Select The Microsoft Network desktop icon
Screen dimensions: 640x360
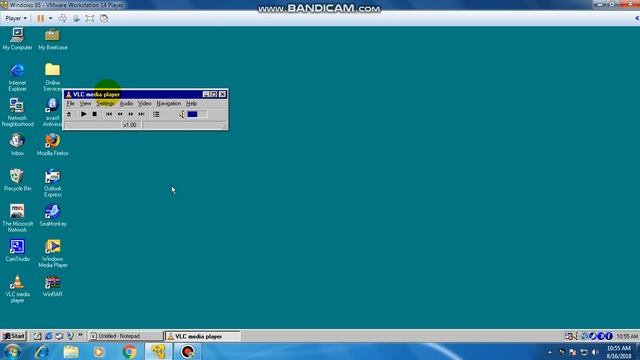(x=17, y=218)
